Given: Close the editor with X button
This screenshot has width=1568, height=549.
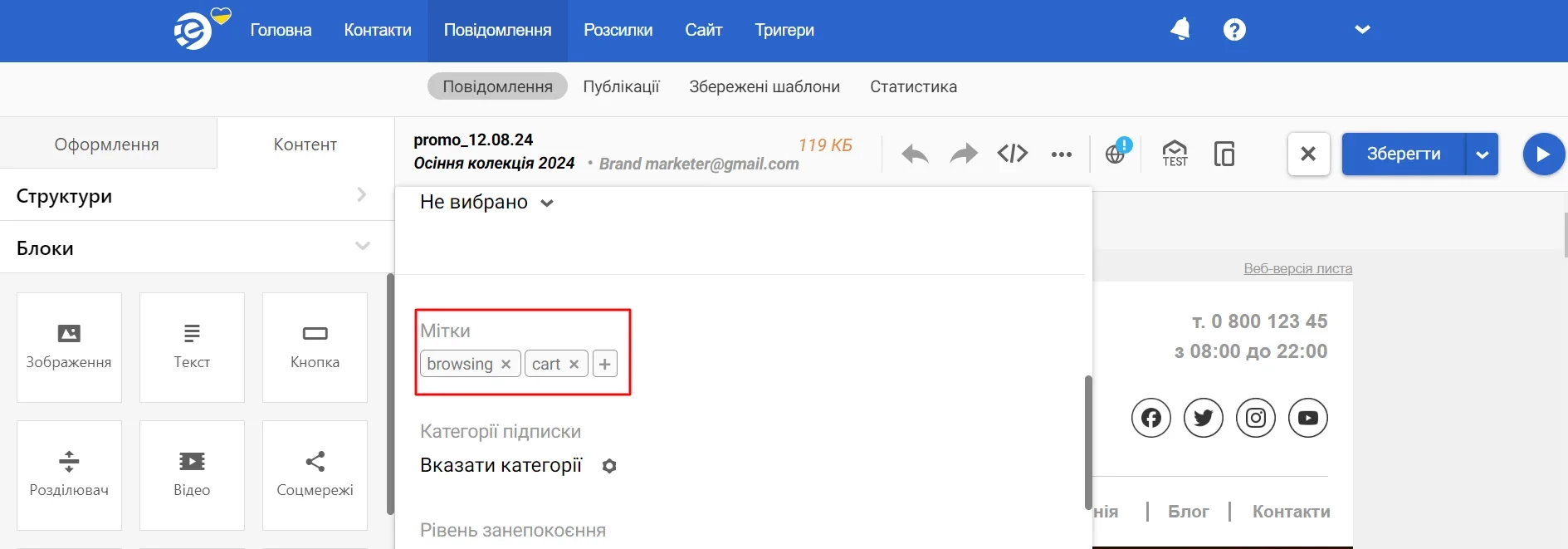Looking at the screenshot, I should tap(1308, 154).
